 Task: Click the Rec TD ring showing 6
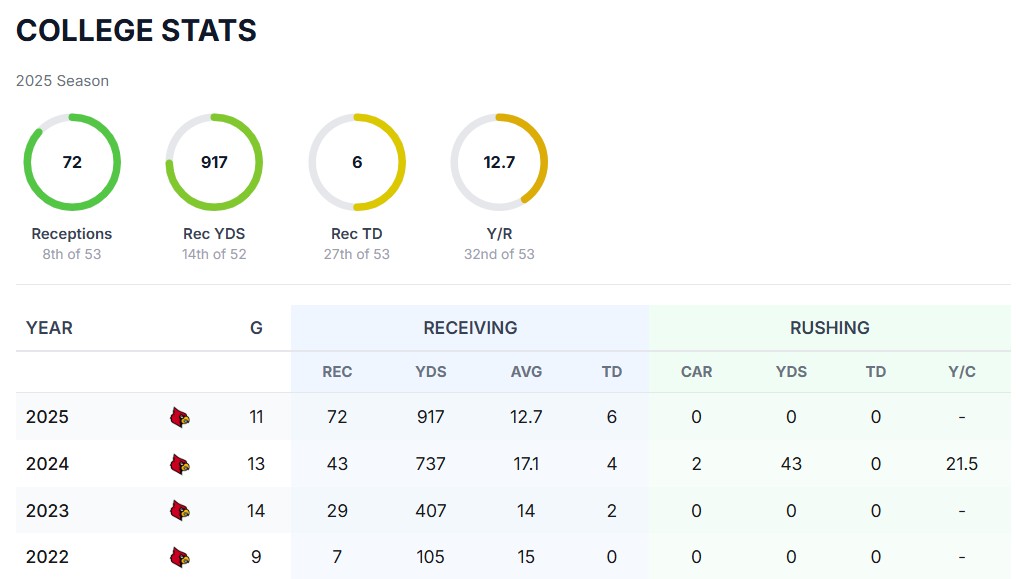[x=357, y=162]
